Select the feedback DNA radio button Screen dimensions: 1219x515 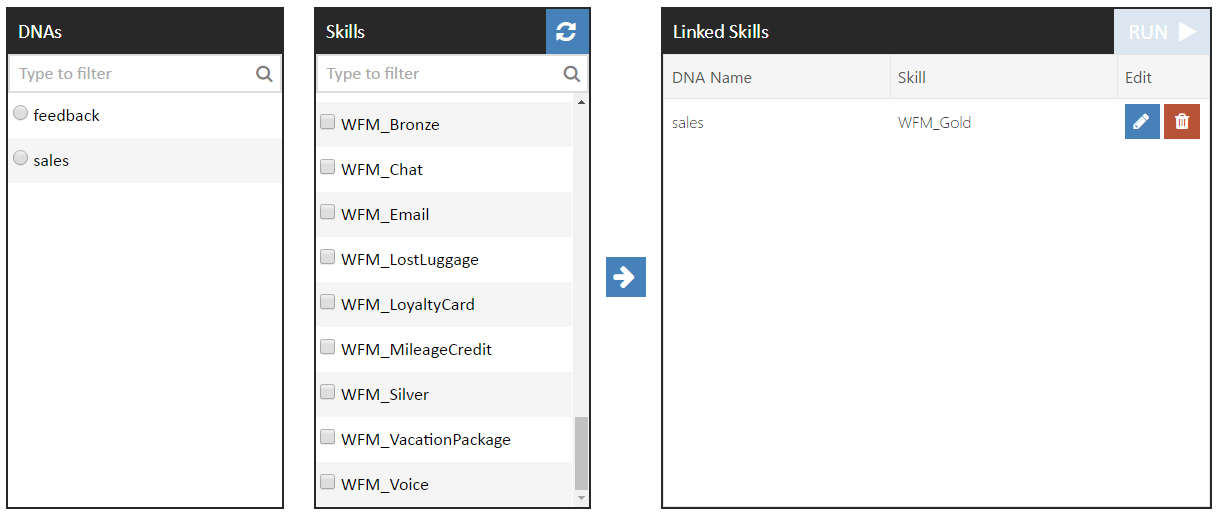click(x=21, y=114)
